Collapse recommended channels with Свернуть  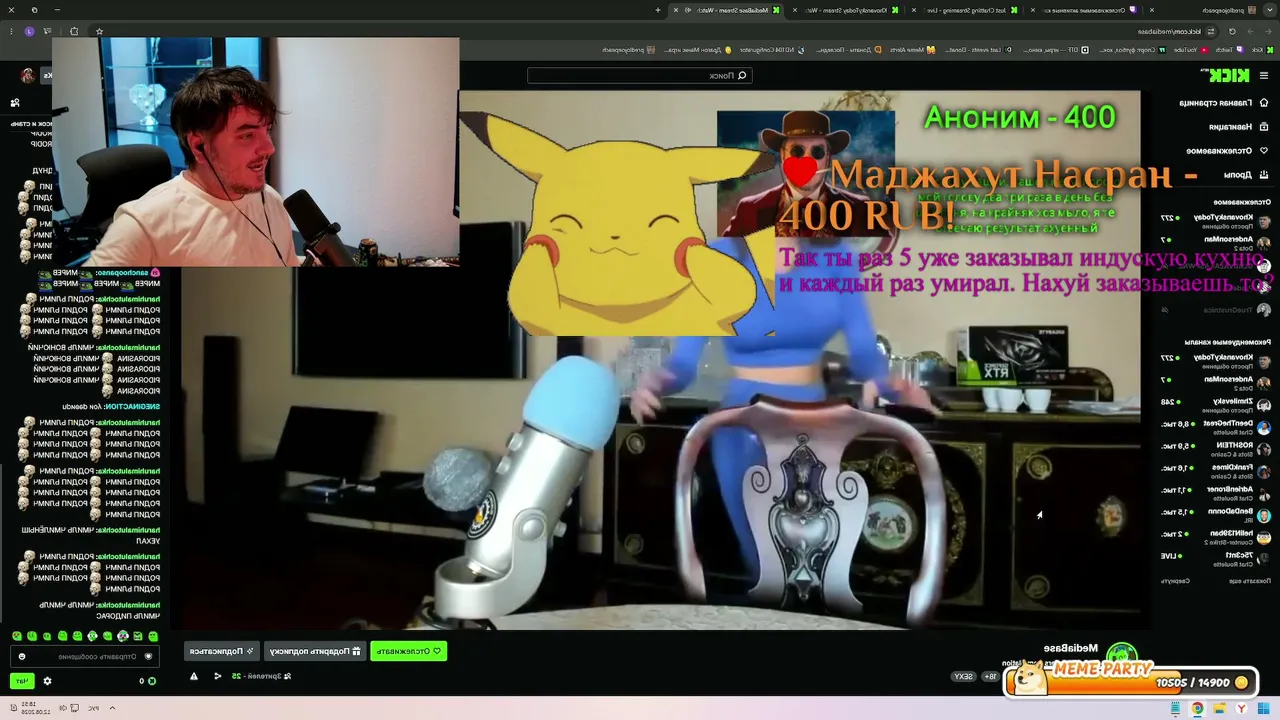[x=1176, y=580]
